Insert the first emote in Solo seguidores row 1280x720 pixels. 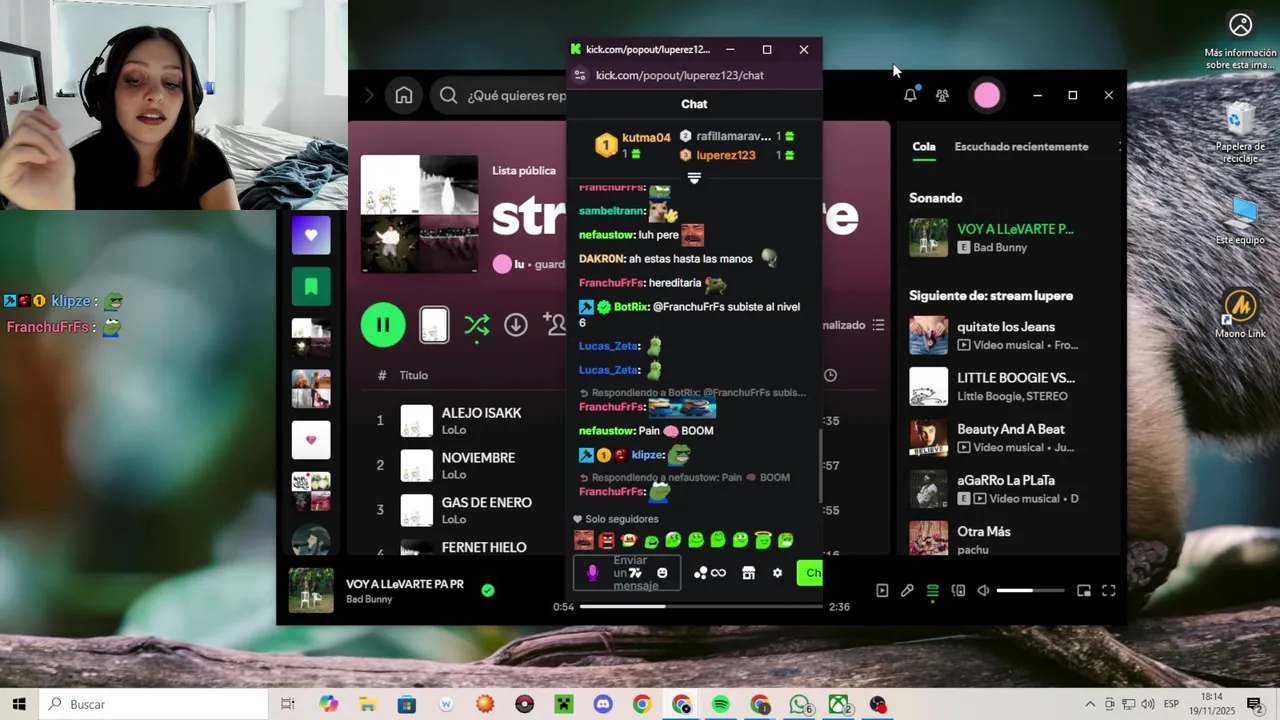584,540
